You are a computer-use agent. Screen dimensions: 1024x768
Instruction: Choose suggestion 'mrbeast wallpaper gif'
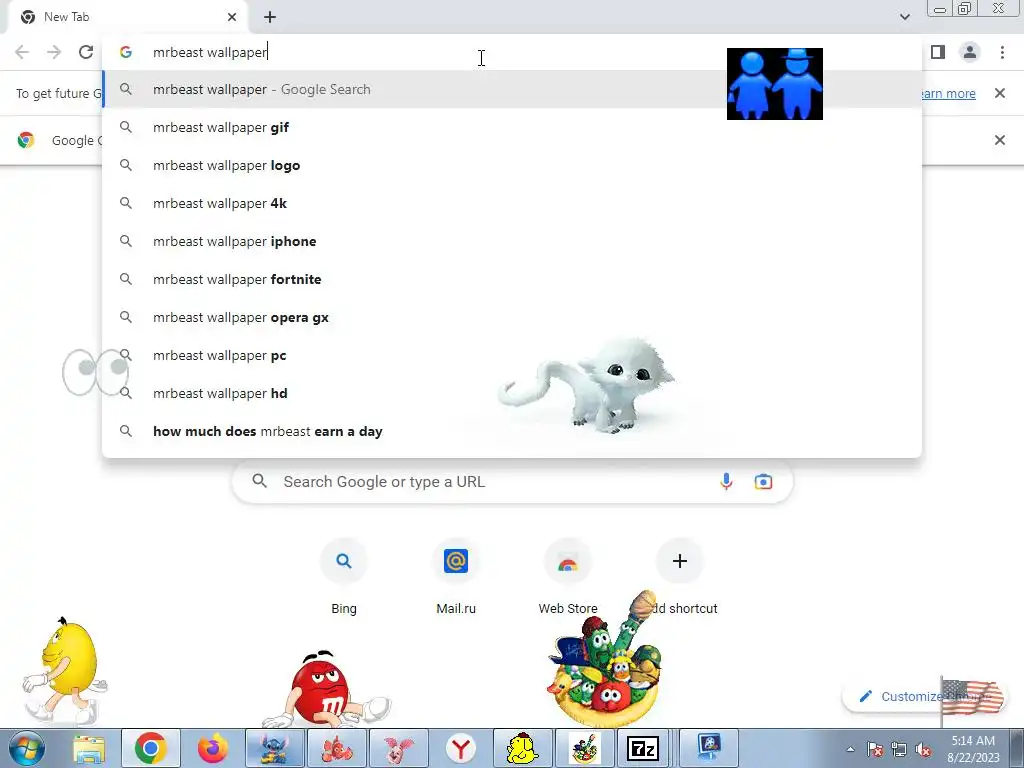tap(512, 127)
